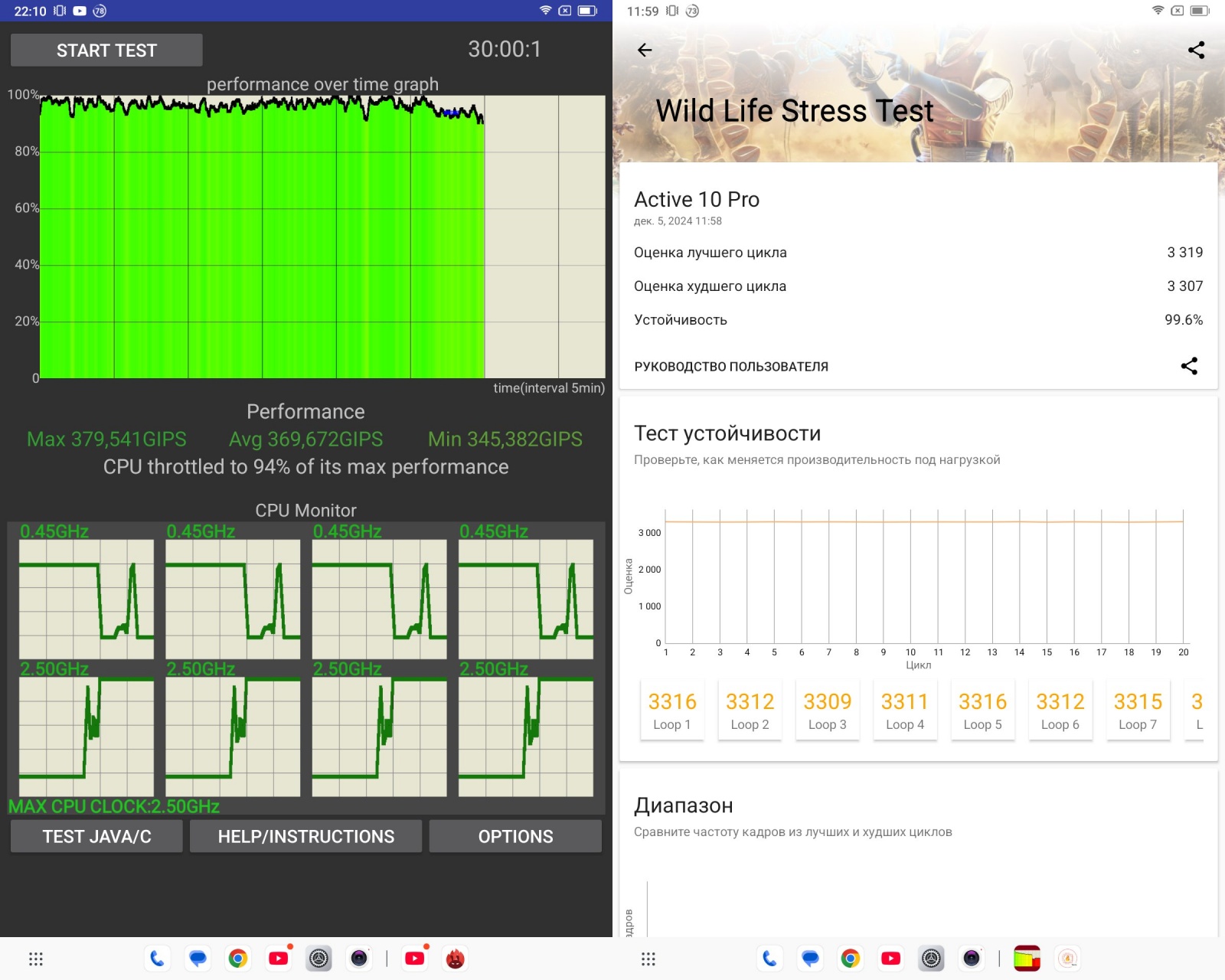Select the Loop 5 score card
Viewport: 1225px width, 980px height.
(983, 710)
